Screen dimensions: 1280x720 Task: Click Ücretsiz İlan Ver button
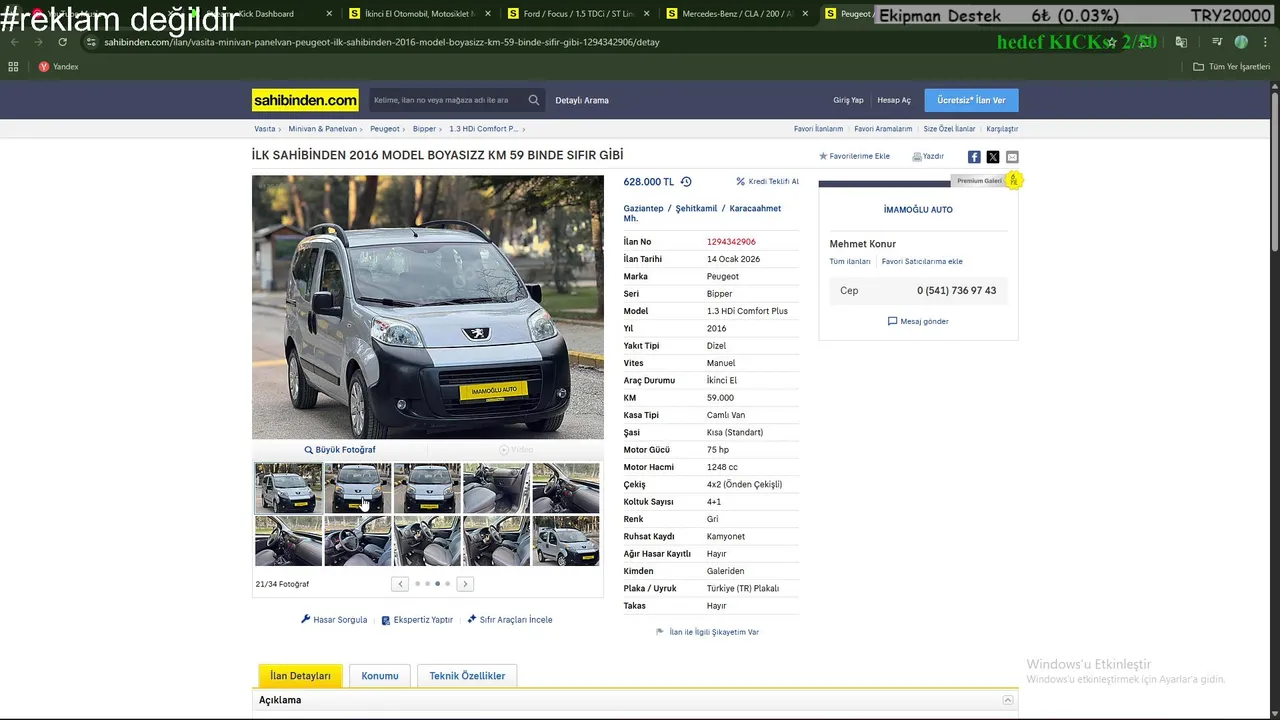971,100
